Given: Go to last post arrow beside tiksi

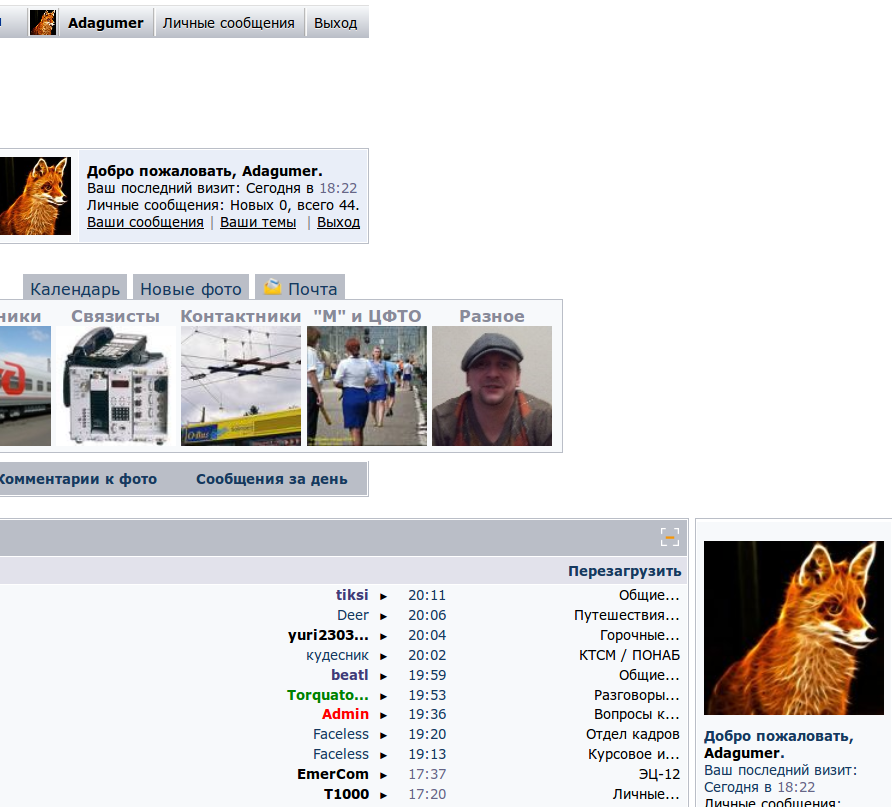Looking at the screenshot, I should coord(384,596).
